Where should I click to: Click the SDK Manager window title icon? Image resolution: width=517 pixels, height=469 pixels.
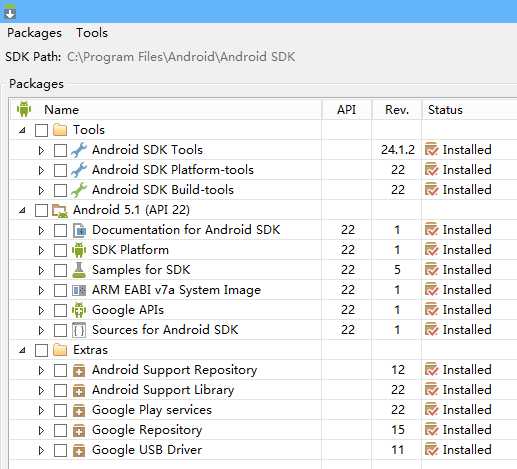[x=10, y=11]
